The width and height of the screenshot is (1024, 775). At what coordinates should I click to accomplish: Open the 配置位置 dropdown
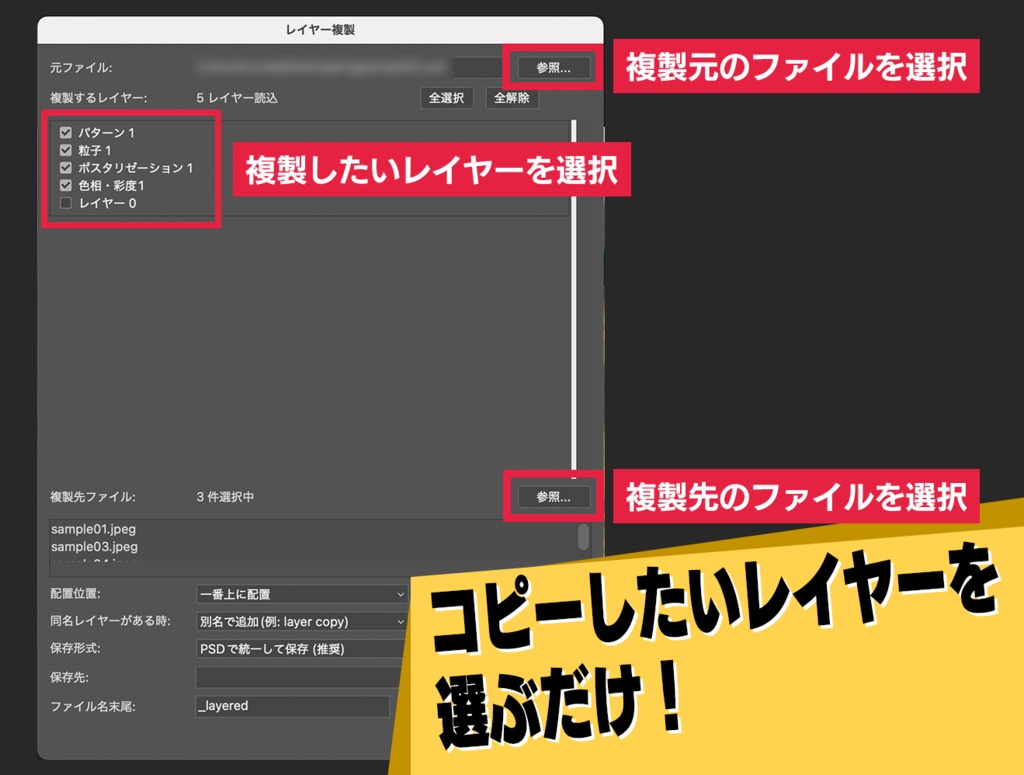coord(302,594)
